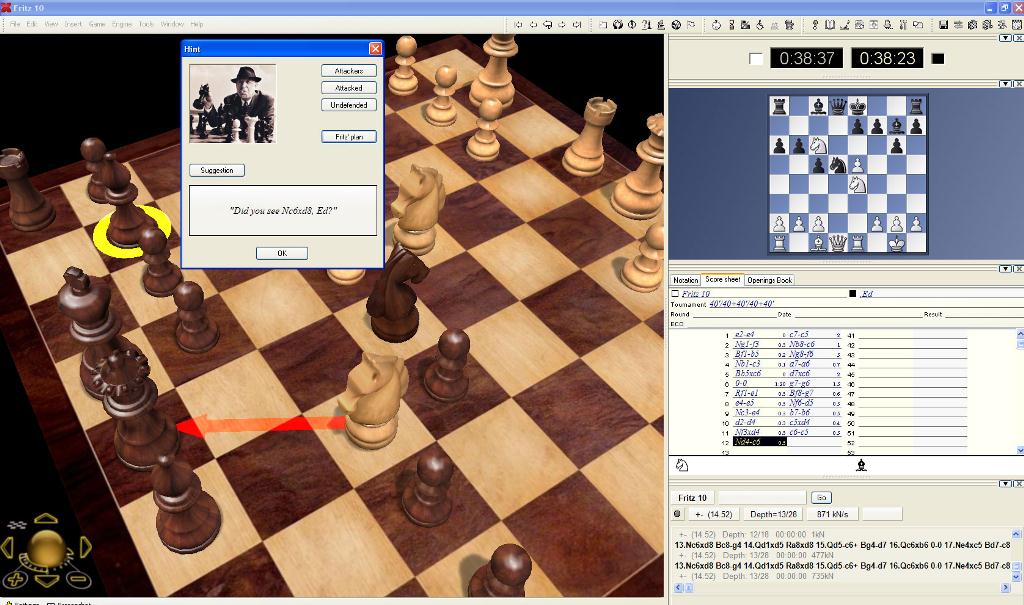Click the engine status lamp icon

[677, 514]
